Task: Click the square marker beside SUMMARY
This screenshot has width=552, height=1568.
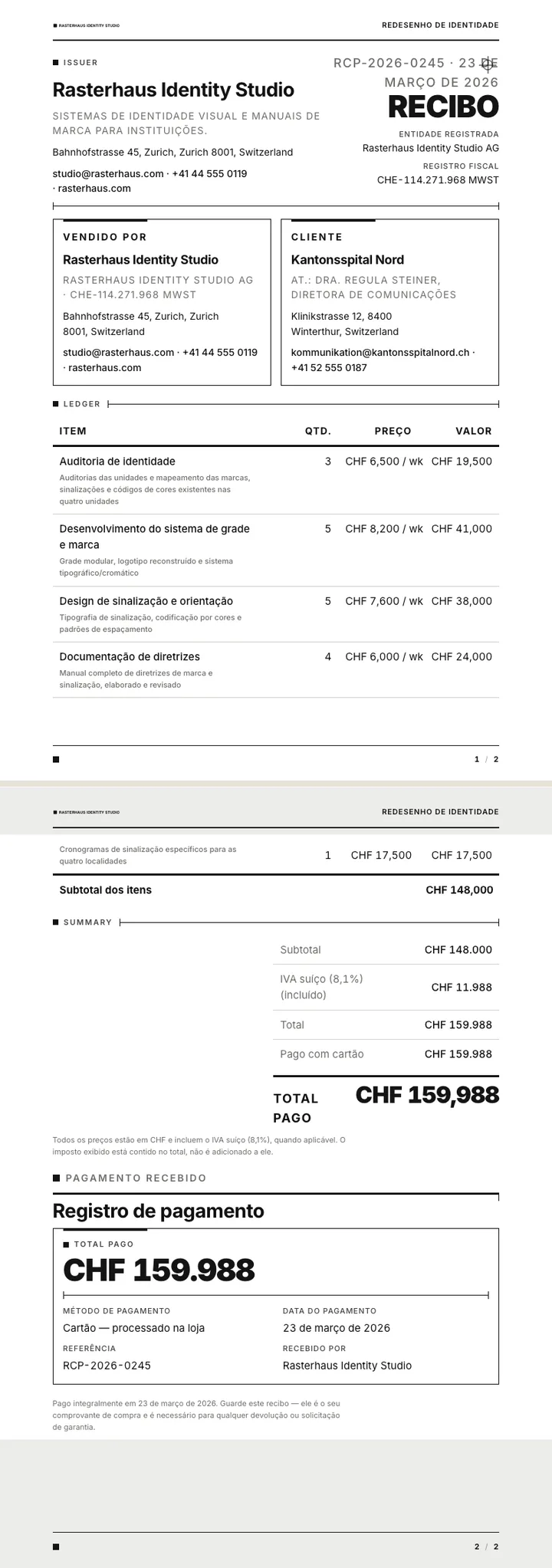Action: pyautogui.click(x=55, y=922)
